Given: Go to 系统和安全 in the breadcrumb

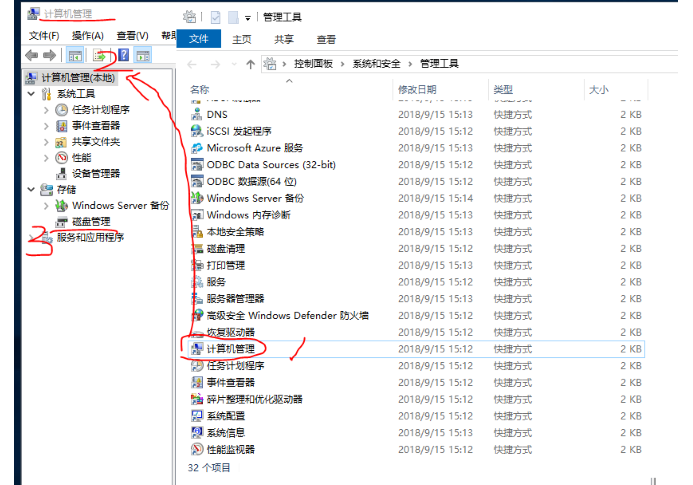Looking at the screenshot, I should click(x=376, y=64).
